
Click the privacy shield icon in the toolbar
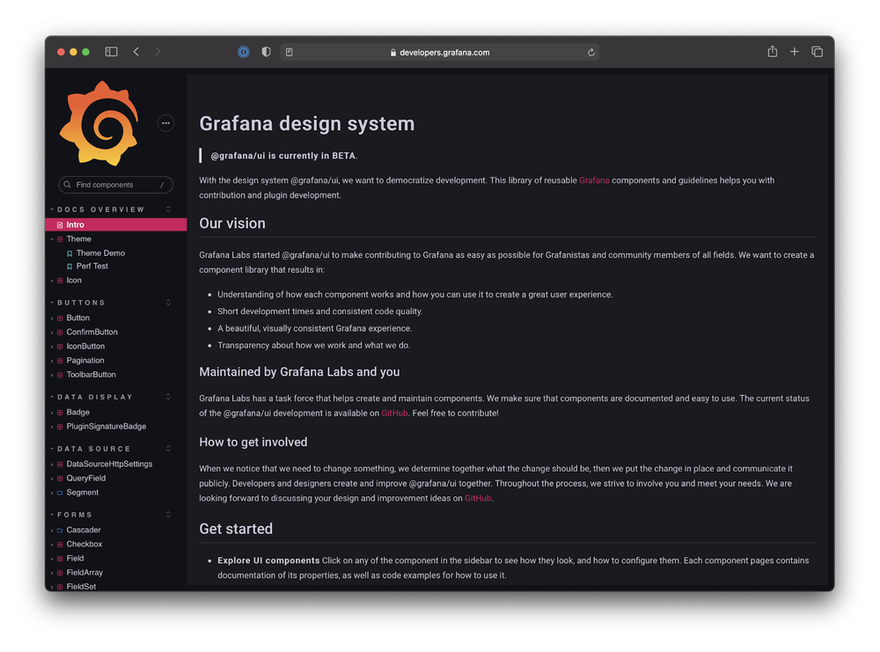pyautogui.click(x=266, y=52)
